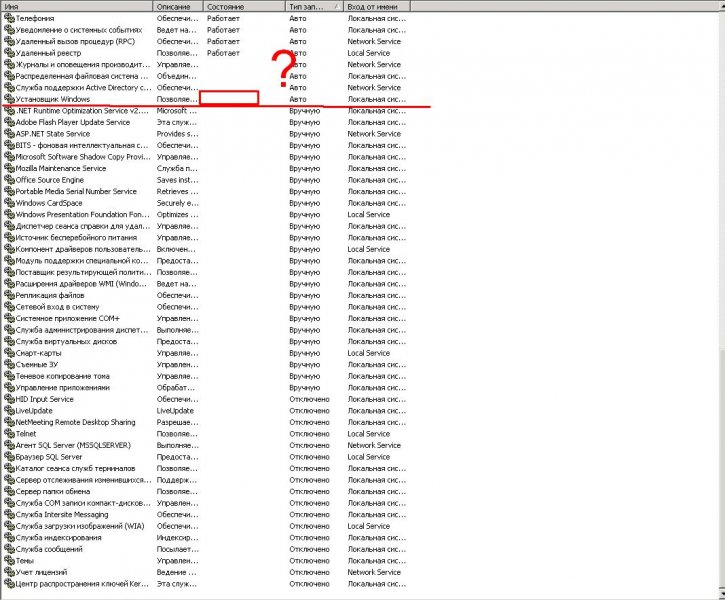Select the LiveUpdate service icon
The width and height of the screenshot is (725, 600).
click(8, 411)
